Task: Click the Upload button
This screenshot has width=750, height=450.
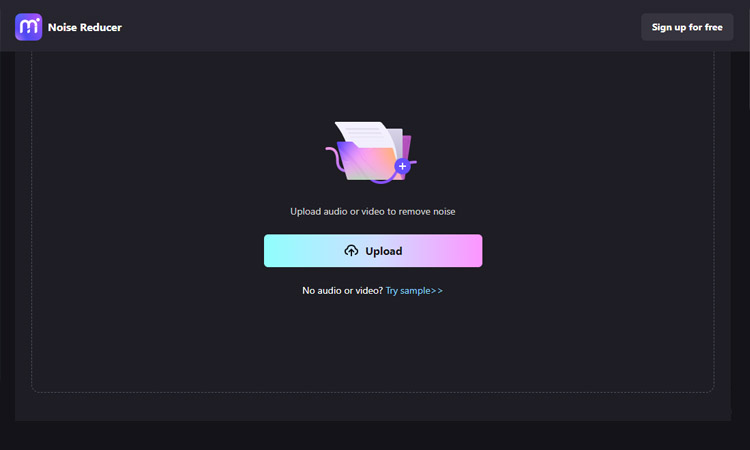Action: [x=373, y=251]
